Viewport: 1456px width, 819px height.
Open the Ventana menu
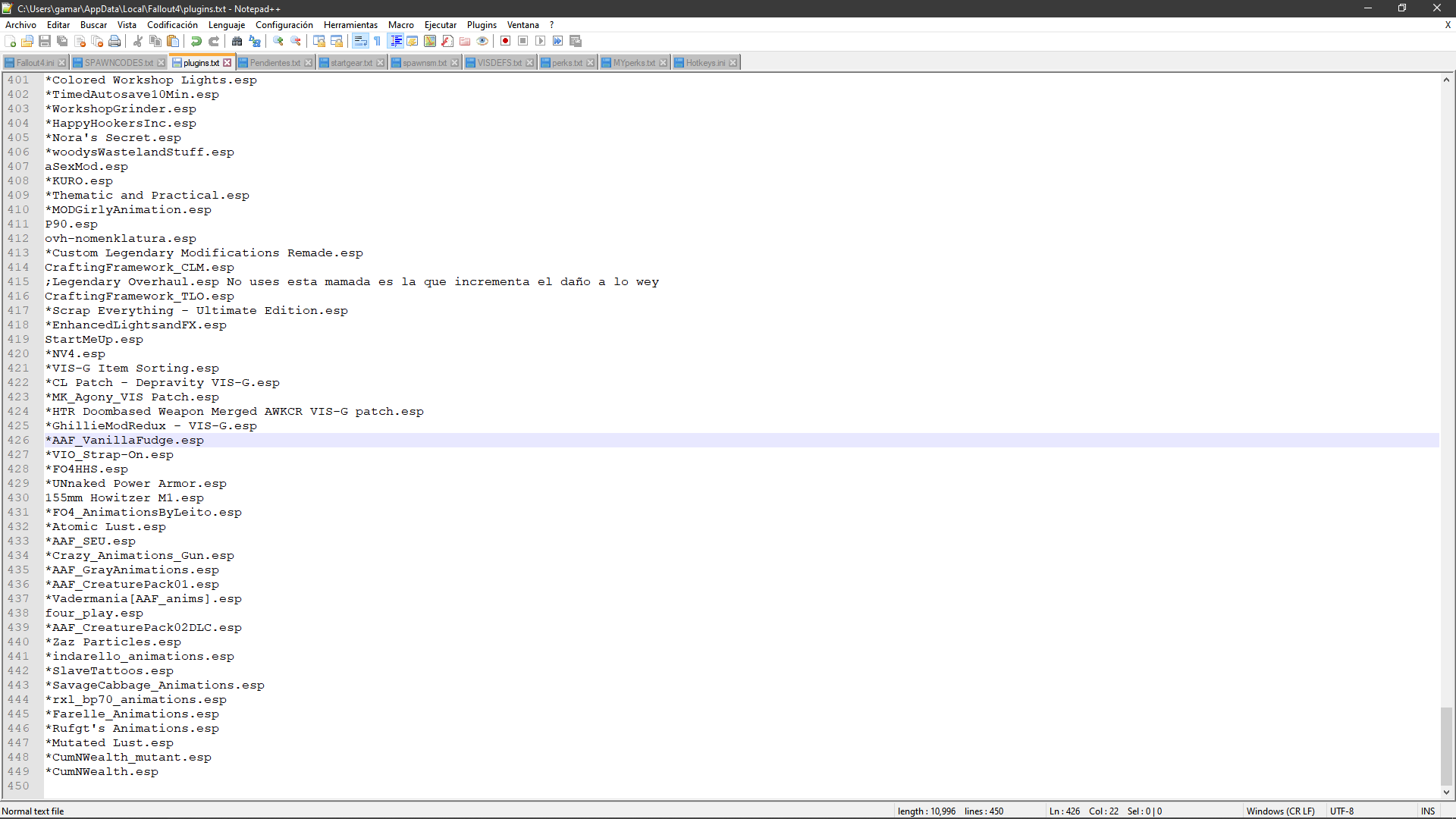point(522,25)
